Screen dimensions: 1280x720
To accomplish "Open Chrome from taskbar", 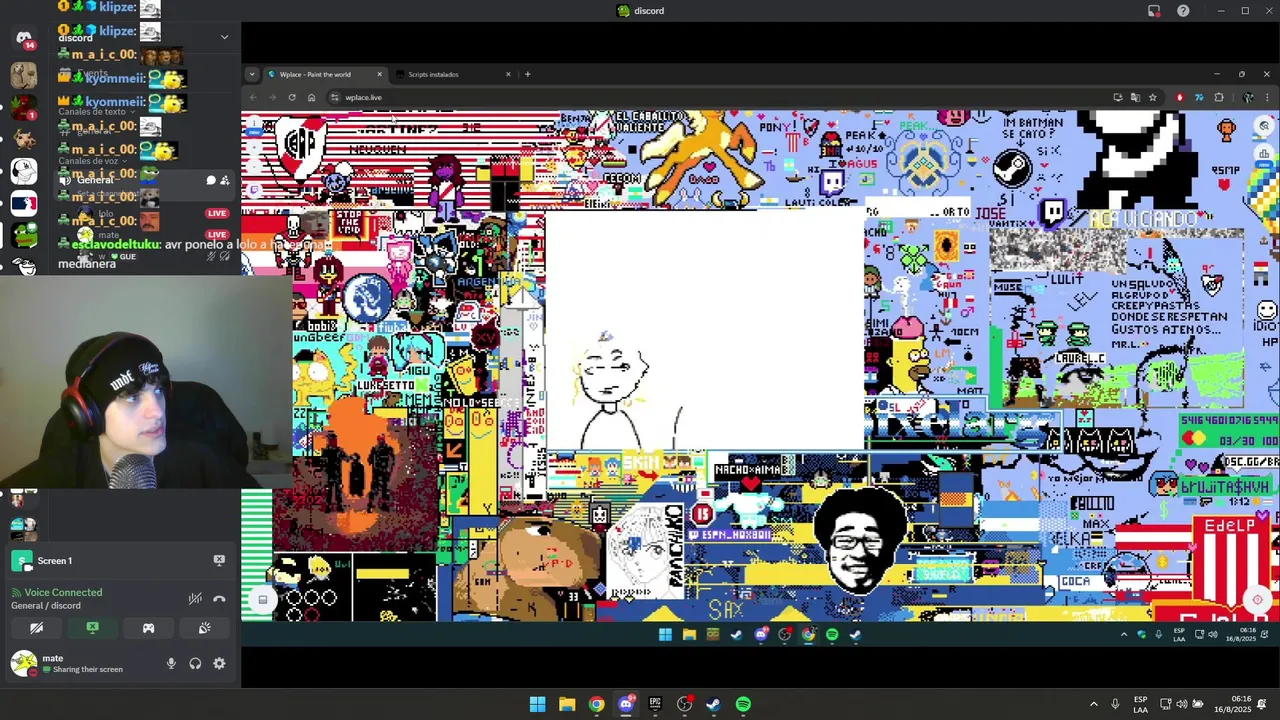I will click(x=596, y=704).
